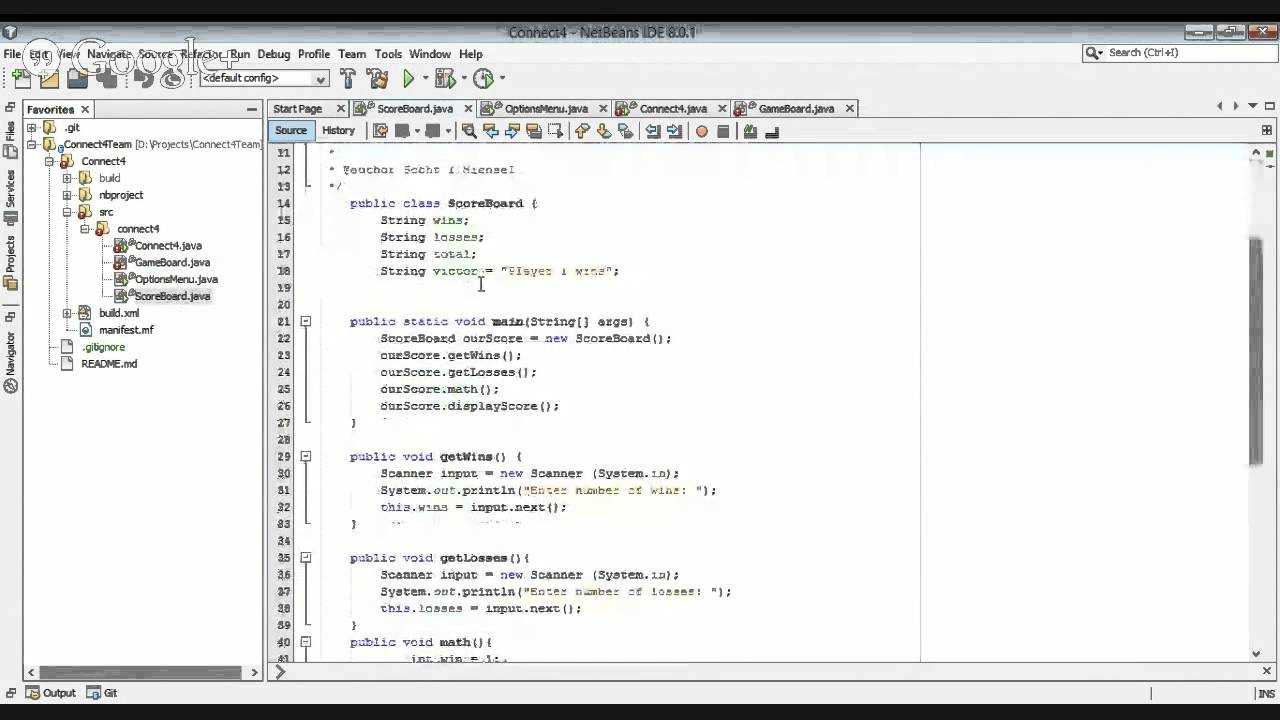The height and width of the screenshot is (720, 1280).
Task: Click Shift Line Right icon
Action: coord(674,131)
